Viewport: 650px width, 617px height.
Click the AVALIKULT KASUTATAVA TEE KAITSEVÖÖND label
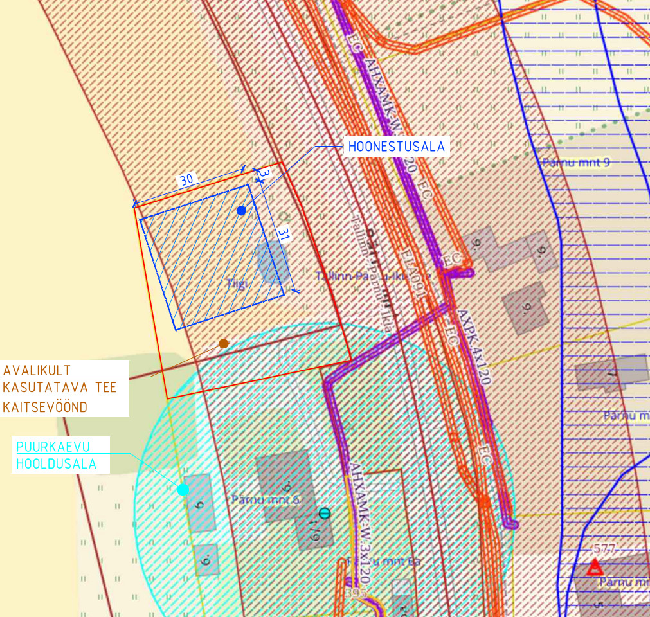(64, 389)
